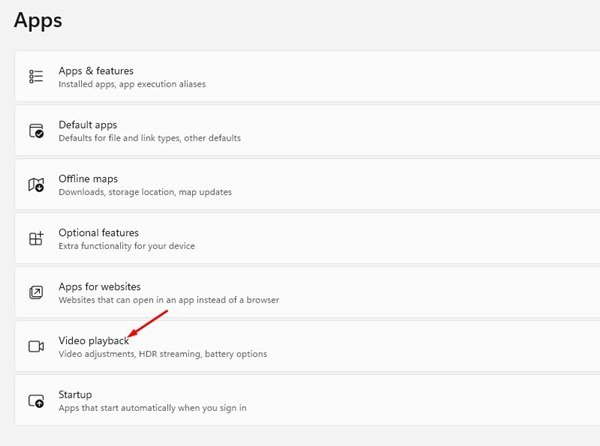600x446 pixels.
Task: Click the Startup icon
Action: coord(36,400)
